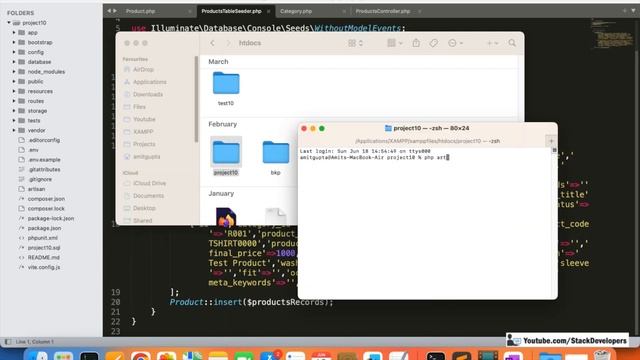Open package.json in sidebar

point(44,228)
